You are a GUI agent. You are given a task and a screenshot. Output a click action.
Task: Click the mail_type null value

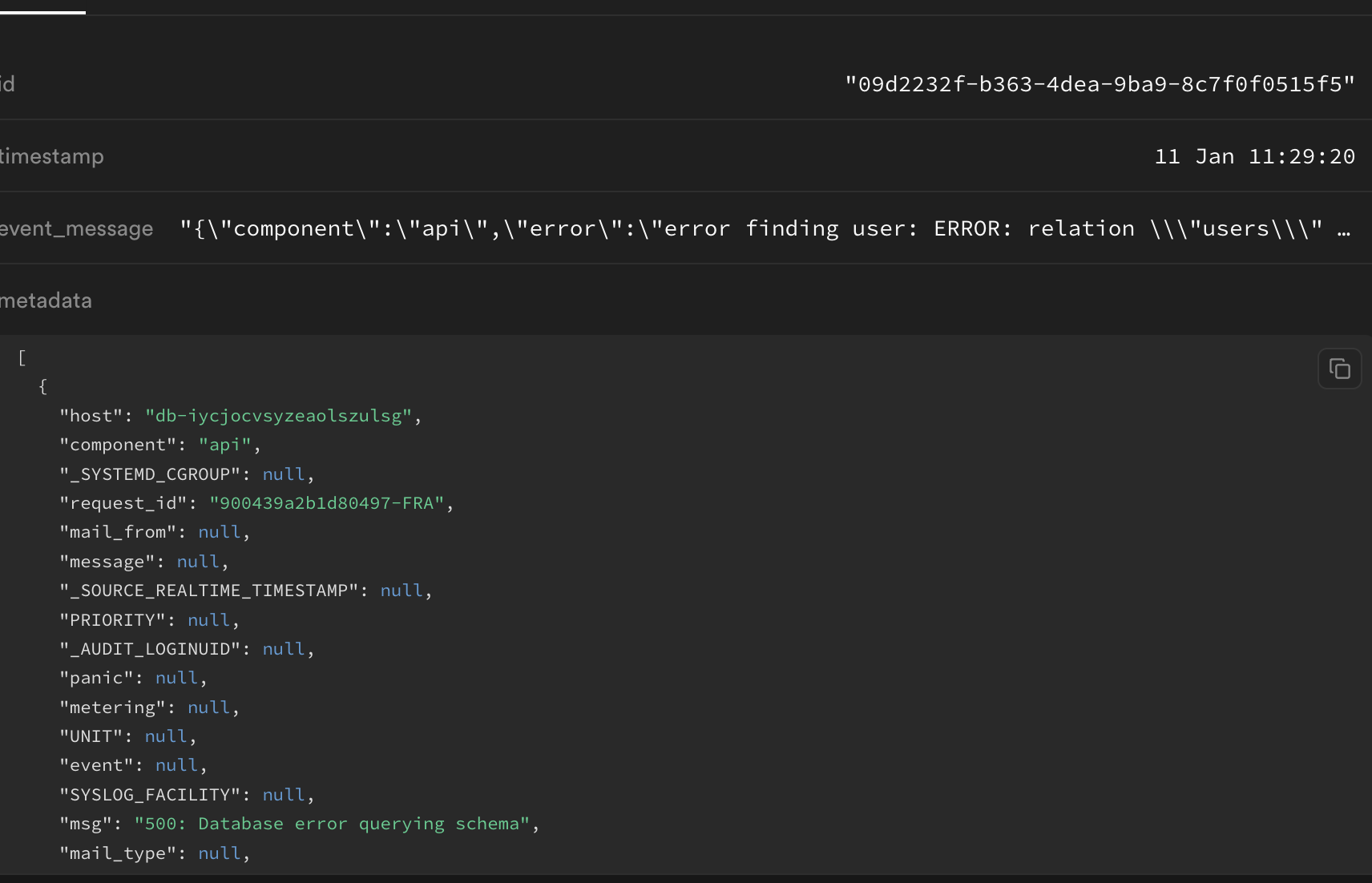pyautogui.click(x=220, y=853)
